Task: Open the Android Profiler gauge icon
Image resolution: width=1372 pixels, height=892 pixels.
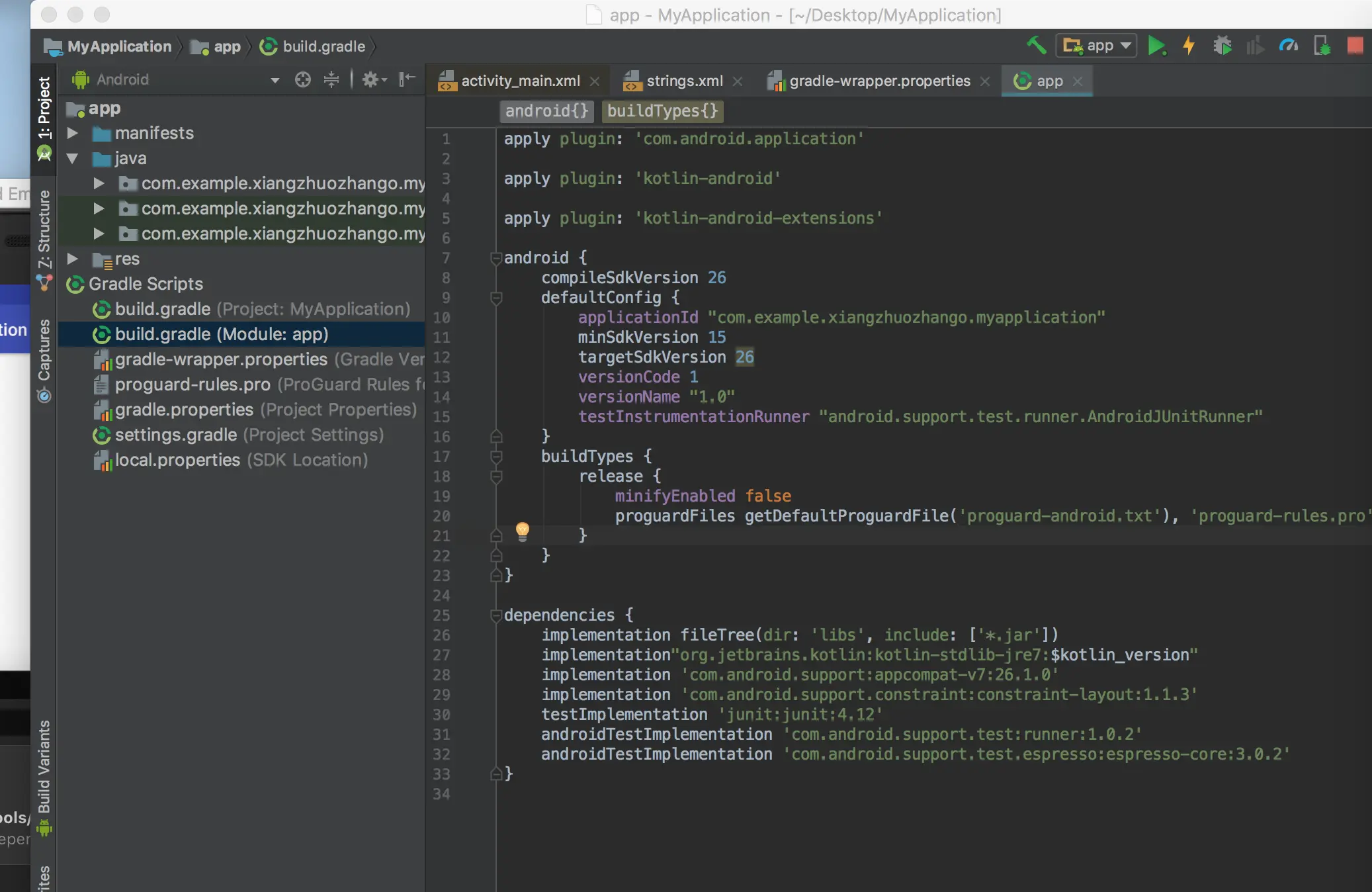Action: [1288, 46]
